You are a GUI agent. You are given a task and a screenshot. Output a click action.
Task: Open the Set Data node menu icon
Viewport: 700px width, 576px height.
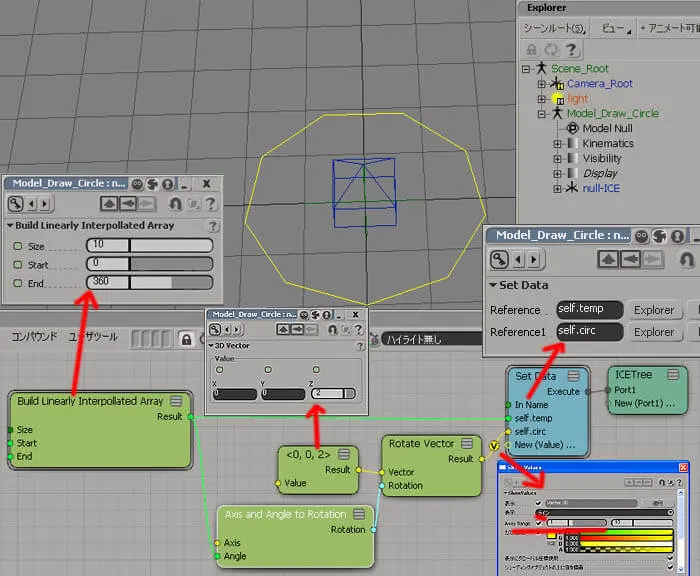click(574, 376)
